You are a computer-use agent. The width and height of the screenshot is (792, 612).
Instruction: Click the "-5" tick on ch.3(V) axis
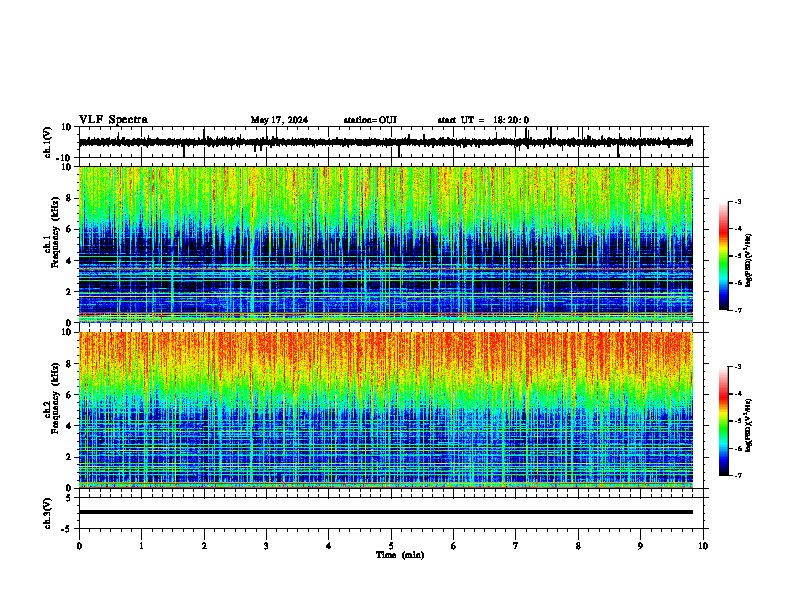pyautogui.click(x=68, y=529)
